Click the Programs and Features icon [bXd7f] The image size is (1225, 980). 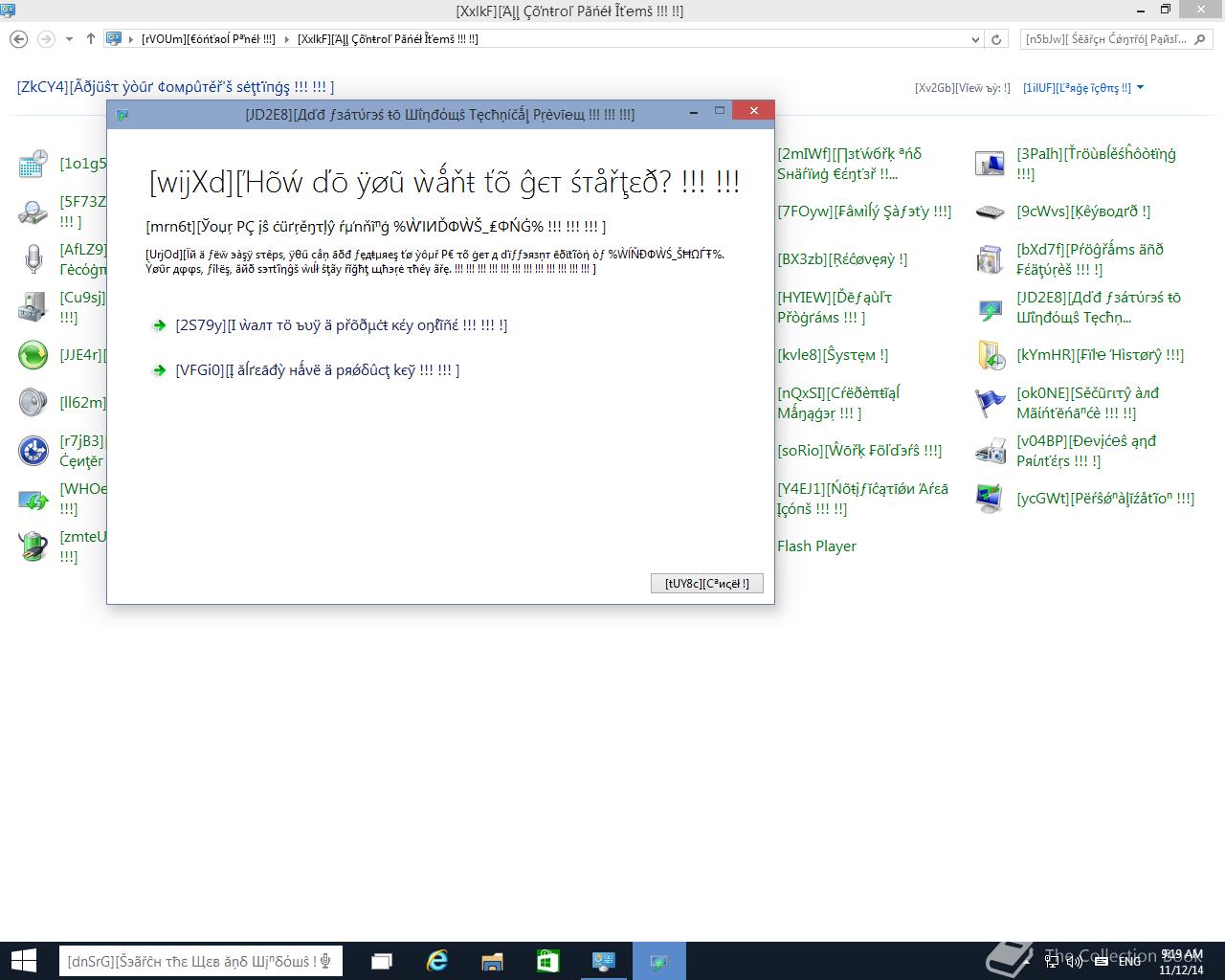(x=991, y=259)
